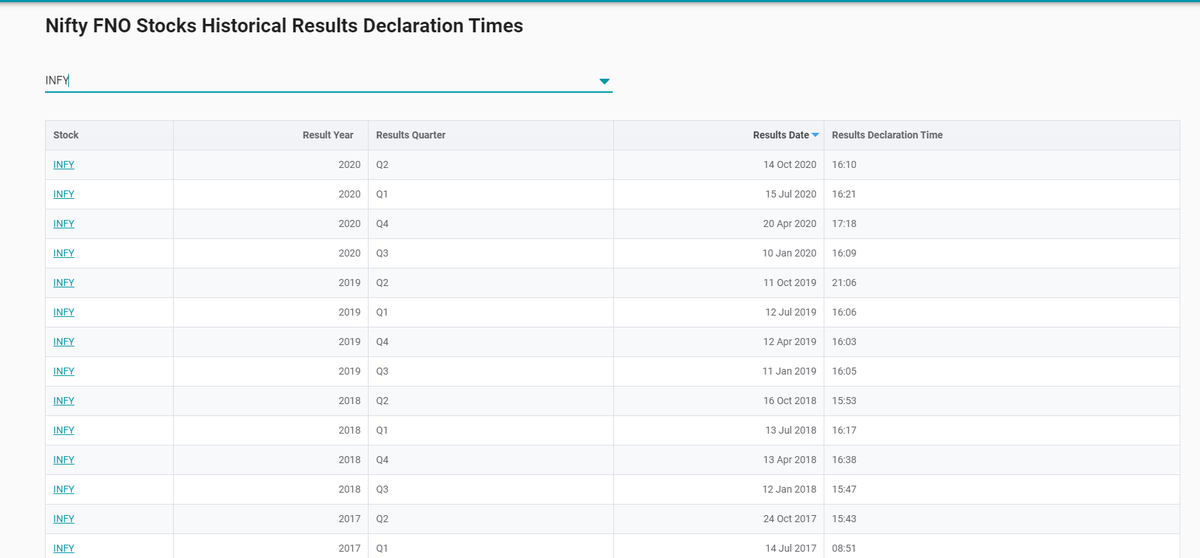Image resolution: width=1200 pixels, height=558 pixels.
Task: Click the declaration time 21:06
Action: coord(844,282)
